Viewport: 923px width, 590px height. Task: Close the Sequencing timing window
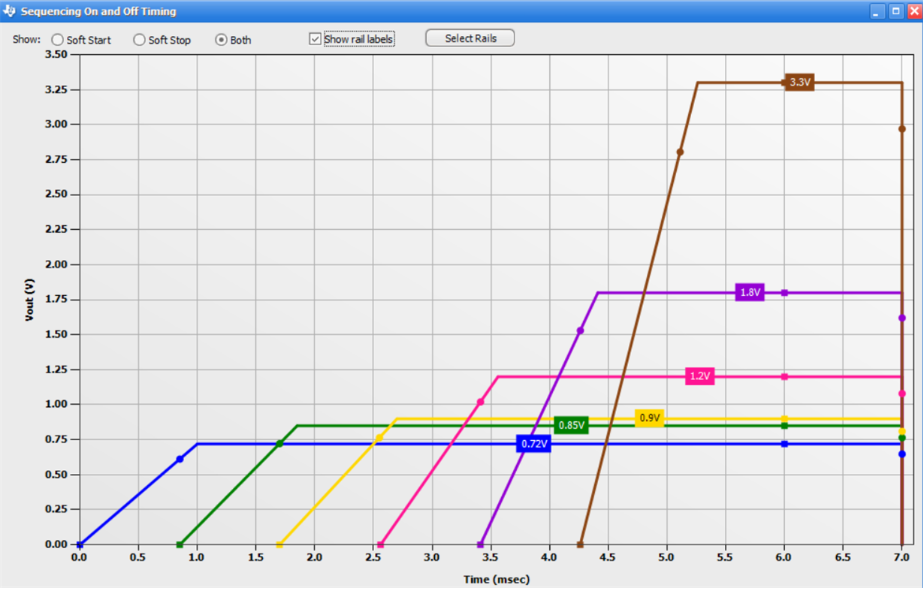pyautogui.click(x=915, y=11)
